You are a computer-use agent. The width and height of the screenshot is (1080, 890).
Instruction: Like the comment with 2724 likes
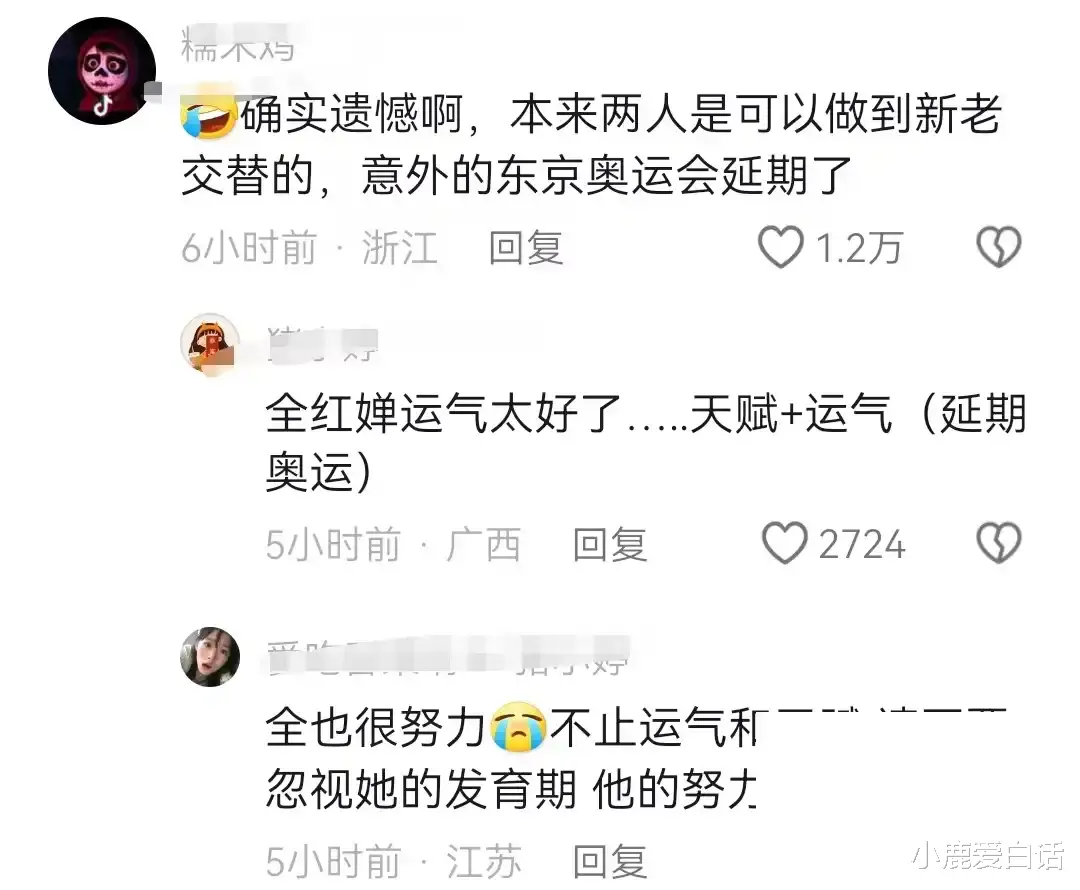784,544
